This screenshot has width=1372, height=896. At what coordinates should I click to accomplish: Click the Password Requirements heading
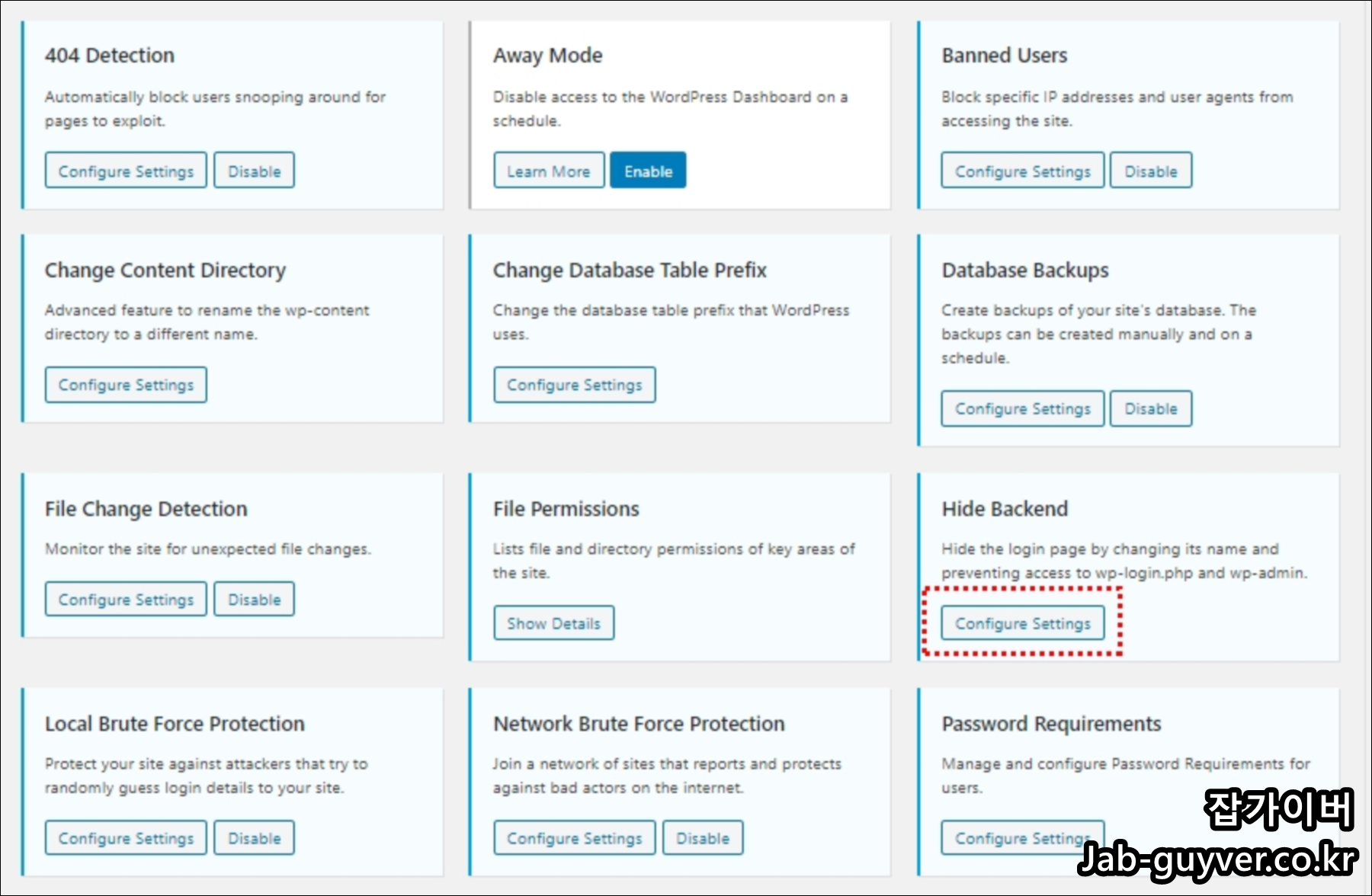1051,723
